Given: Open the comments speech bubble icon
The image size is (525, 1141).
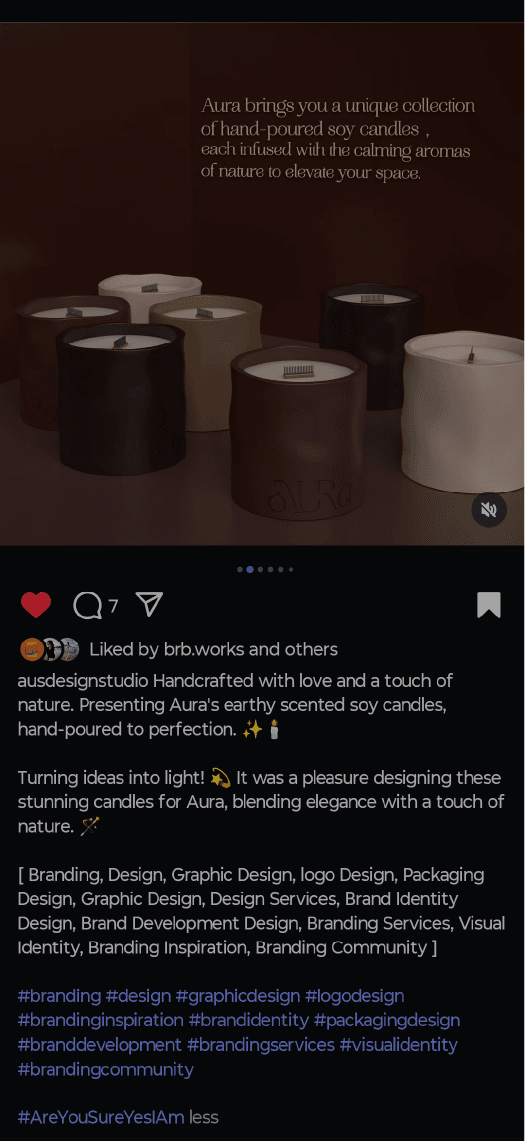Looking at the screenshot, I should pos(87,605).
